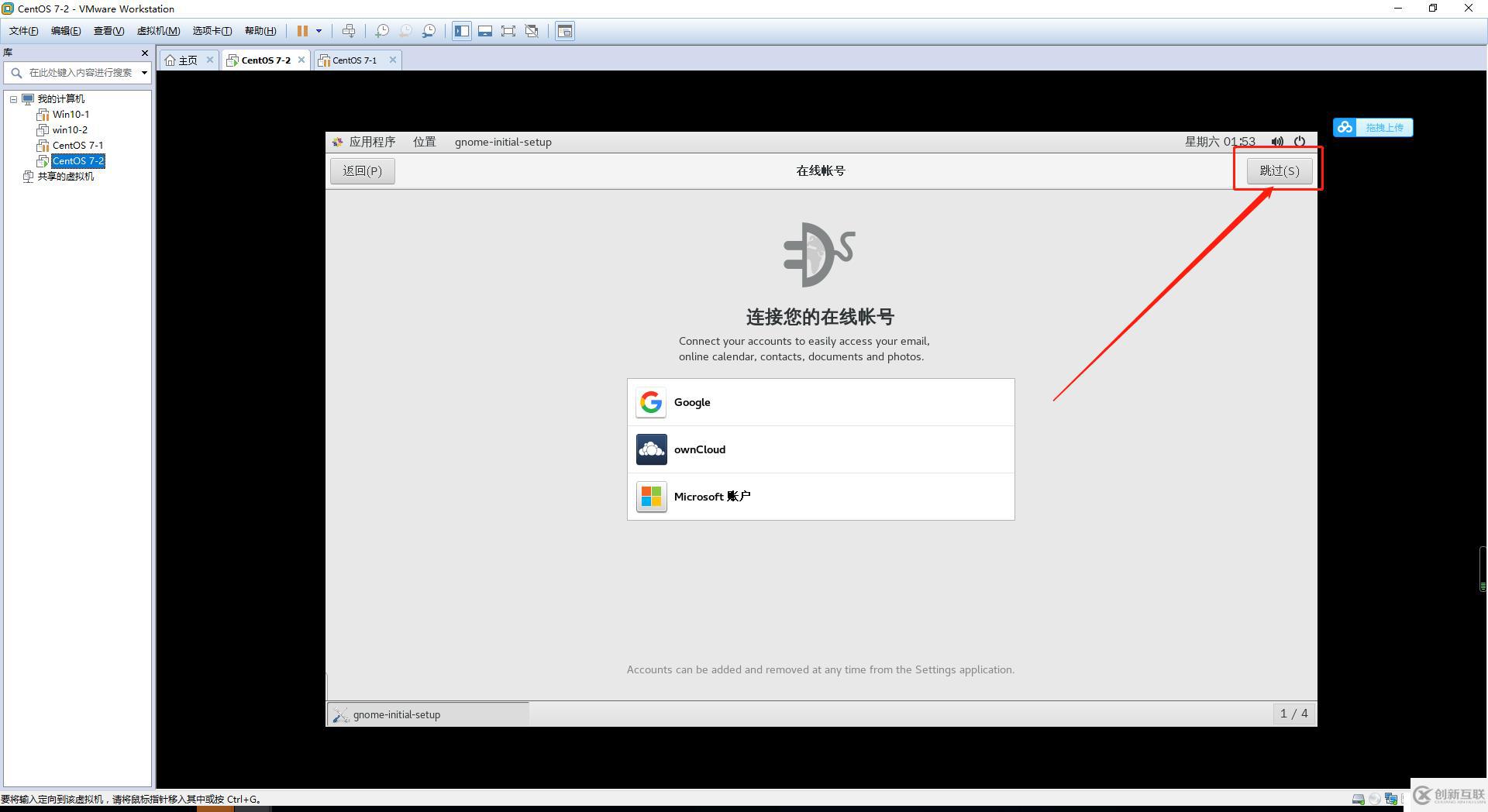Expand the library search options dropdown
Screen dimensions: 1488x812
click(x=144, y=73)
